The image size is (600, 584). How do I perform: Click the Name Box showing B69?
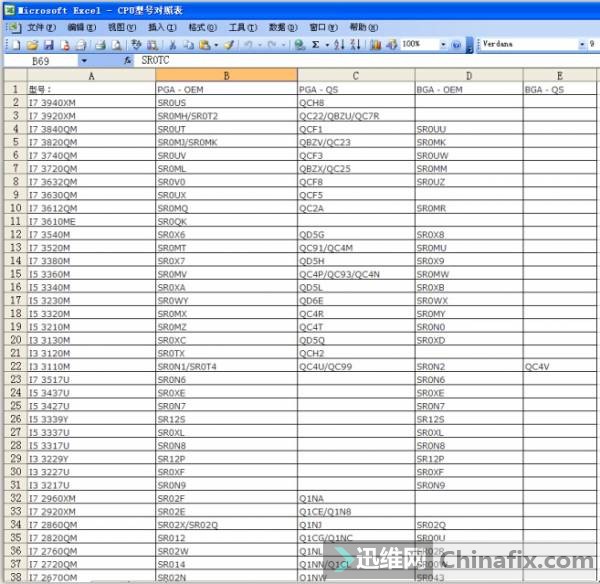(x=41, y=61)
